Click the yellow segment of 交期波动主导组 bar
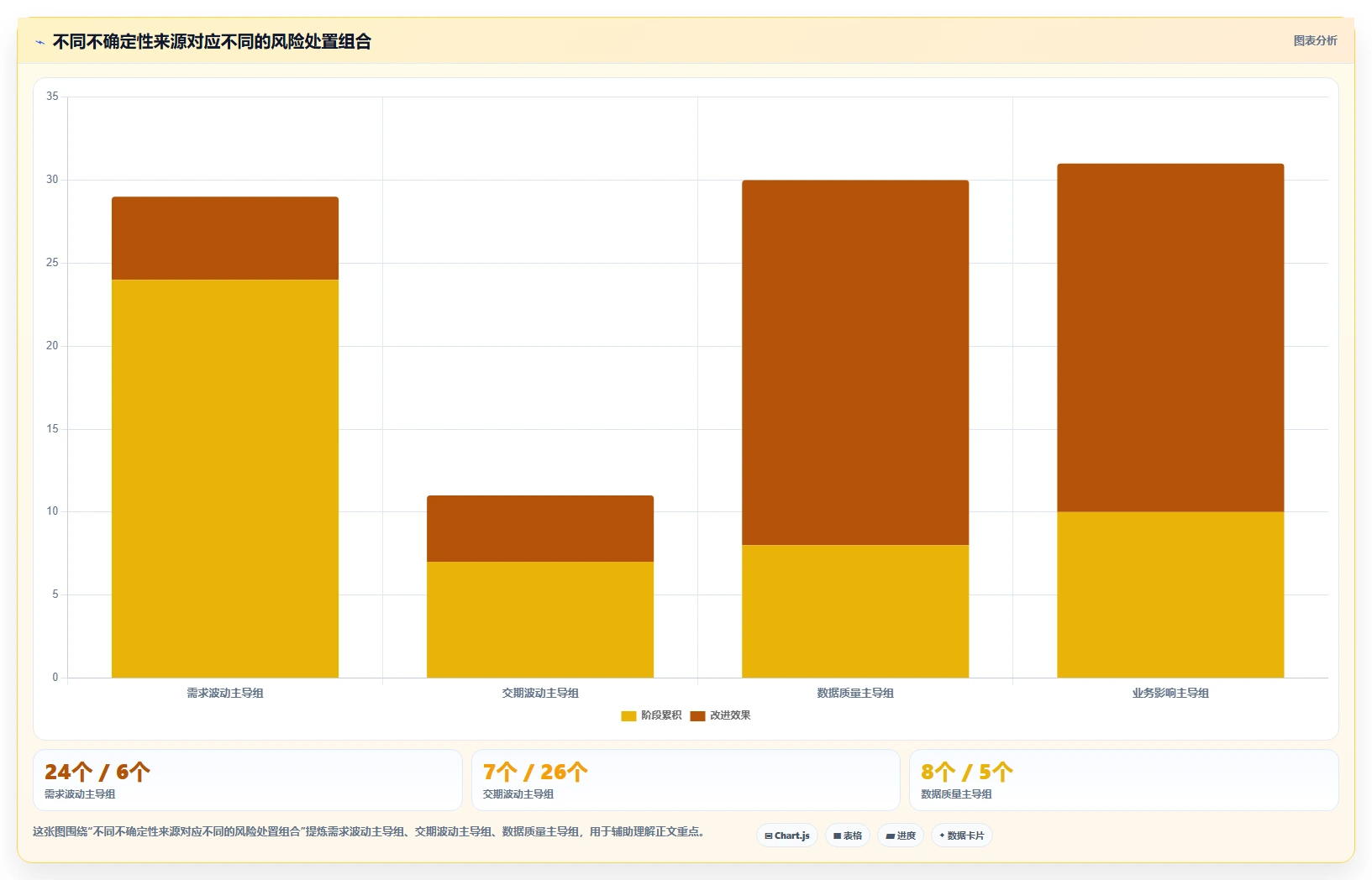This screenshot has width=1372, height=880. coord(540,620)
